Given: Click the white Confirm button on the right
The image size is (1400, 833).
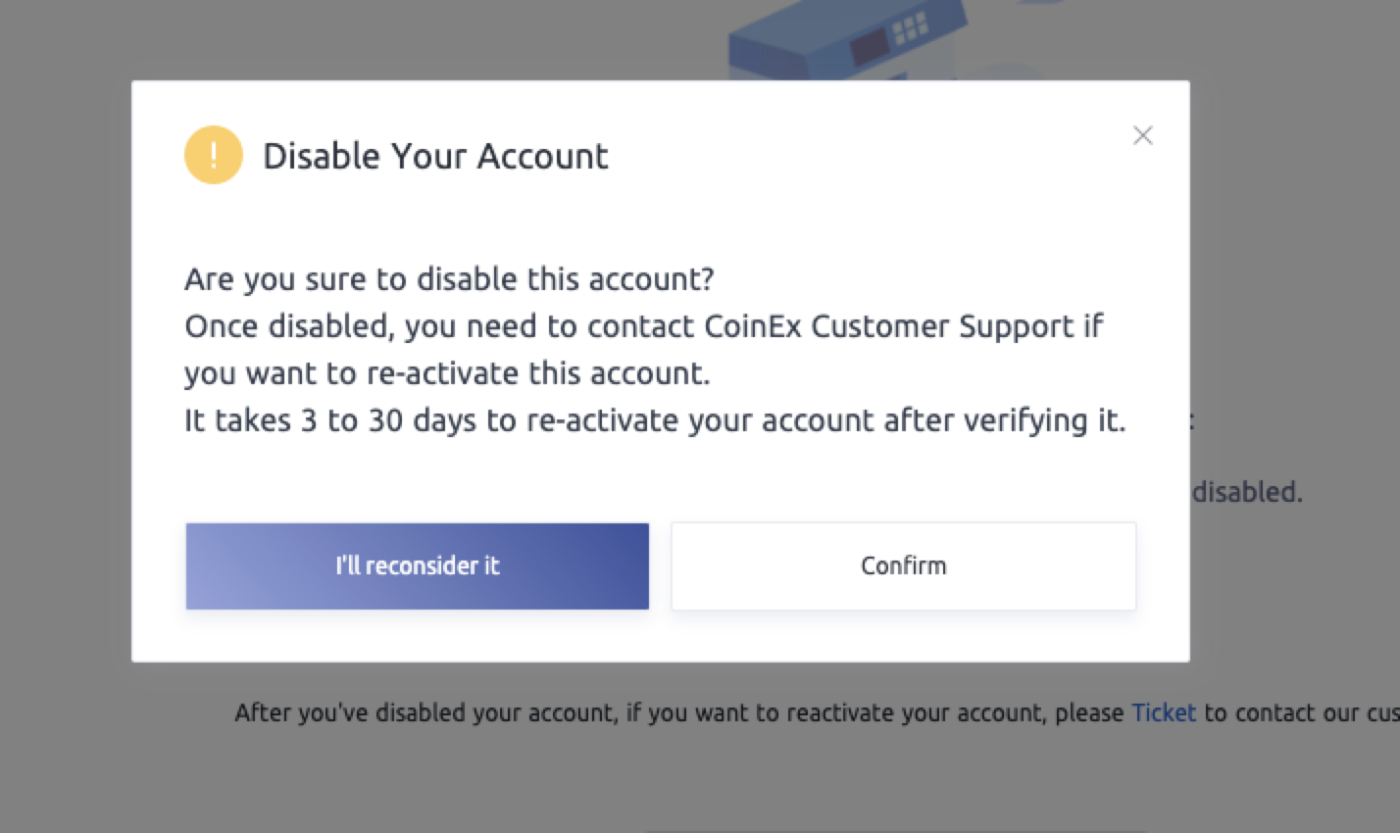Looking at the screenshot, I should click(x=903, y=565).
